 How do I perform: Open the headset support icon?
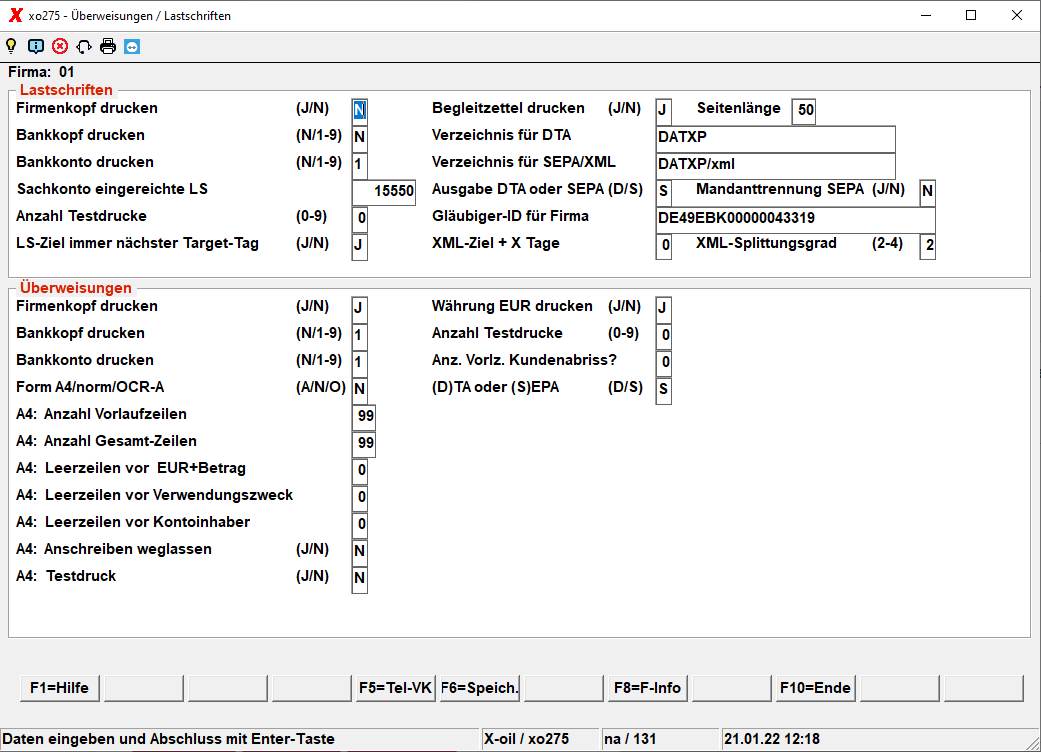point(84,46)
